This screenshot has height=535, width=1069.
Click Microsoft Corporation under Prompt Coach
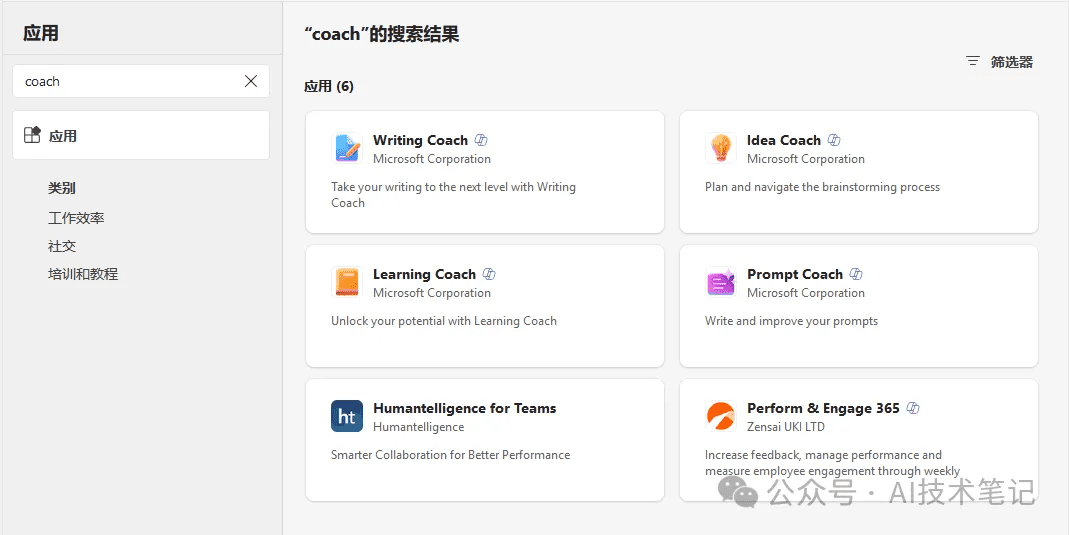(x=806, y=293)
